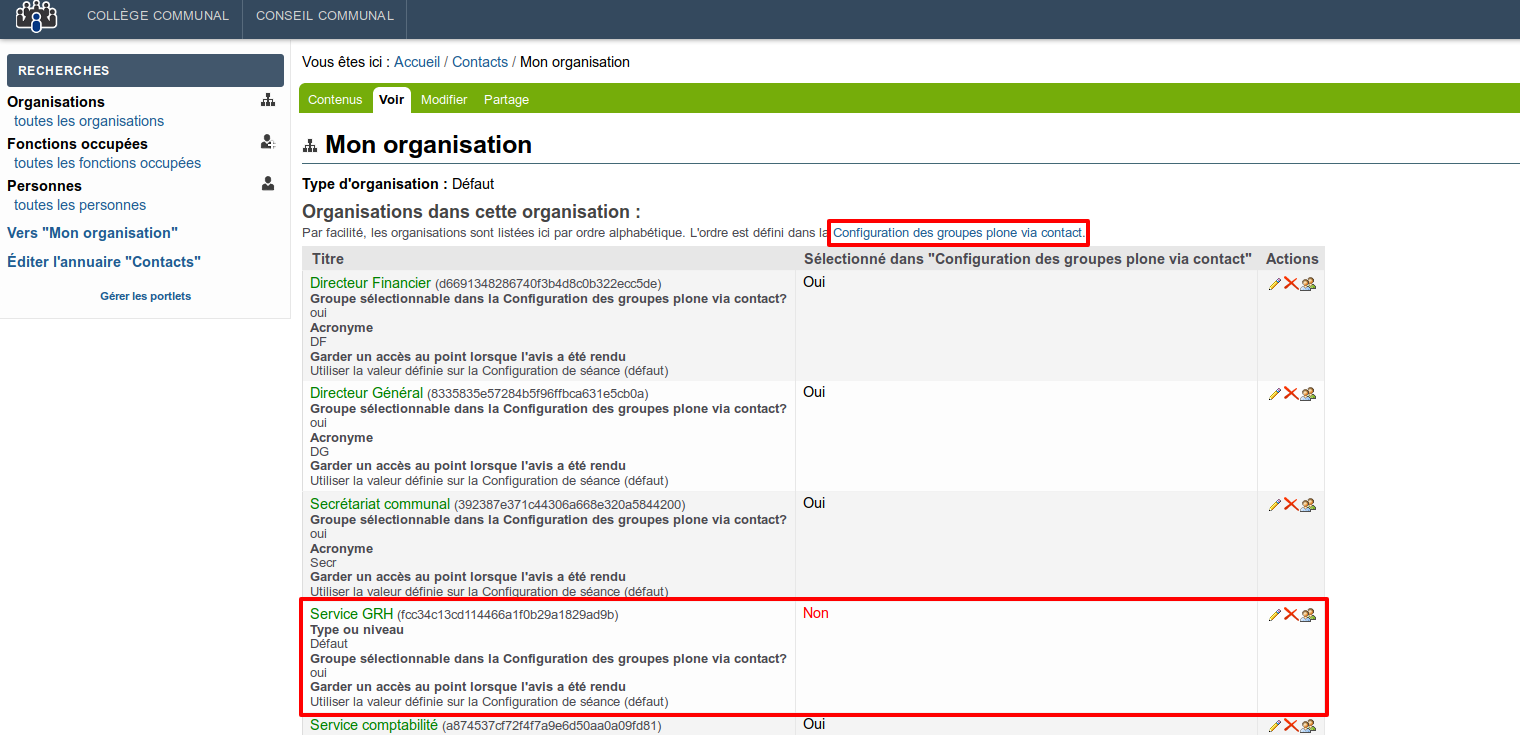Open the Service GRH organisation

tap(351, 614)
